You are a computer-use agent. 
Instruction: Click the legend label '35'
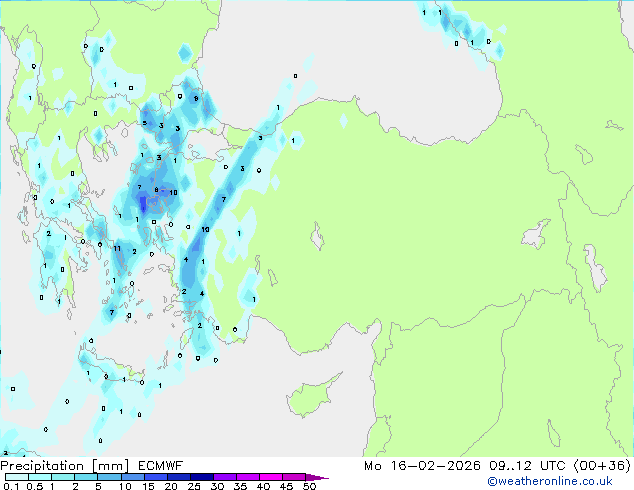pos(240,486)
